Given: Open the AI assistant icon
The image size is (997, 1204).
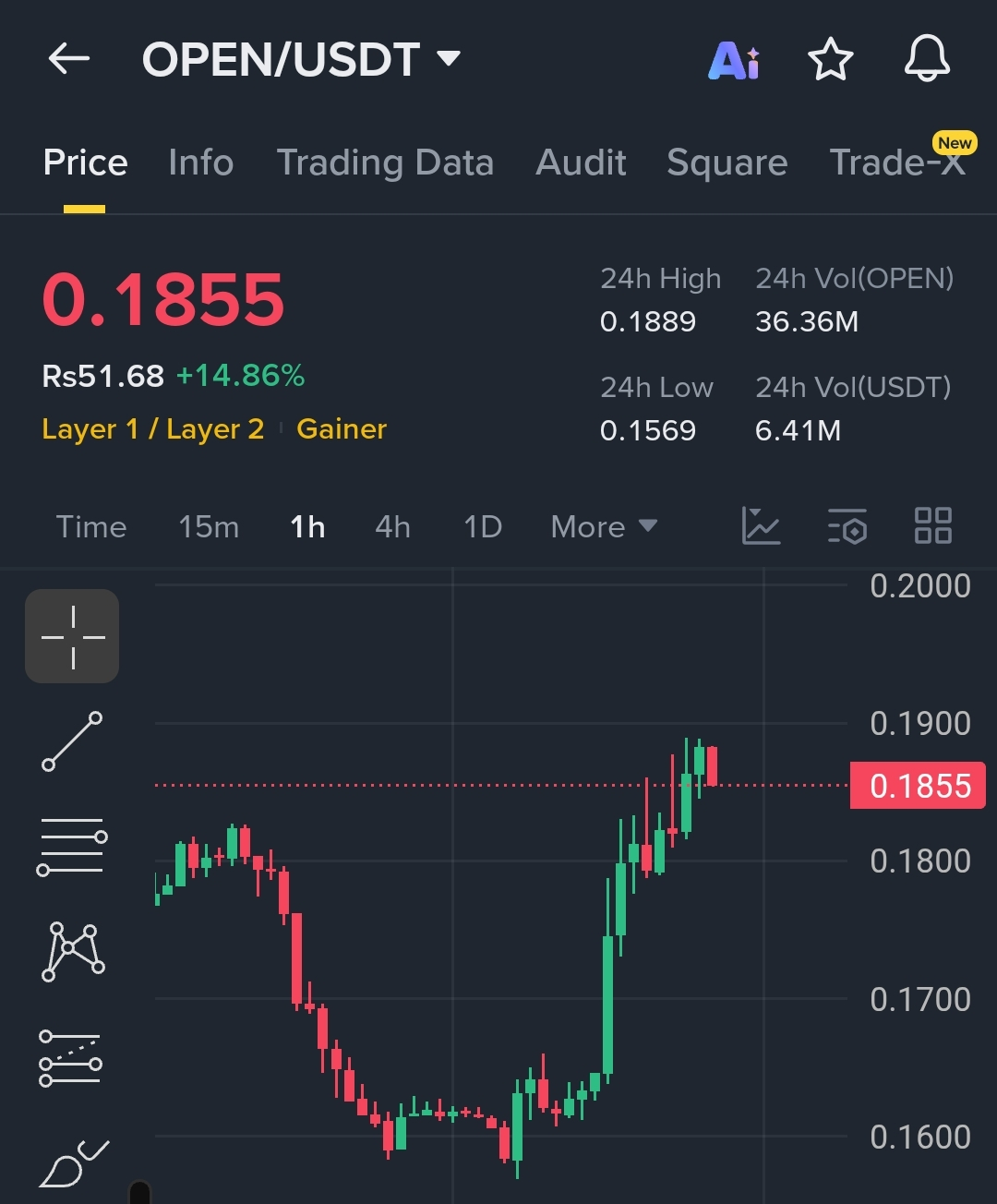Looking at the screenshot, I should pos(734,61).
